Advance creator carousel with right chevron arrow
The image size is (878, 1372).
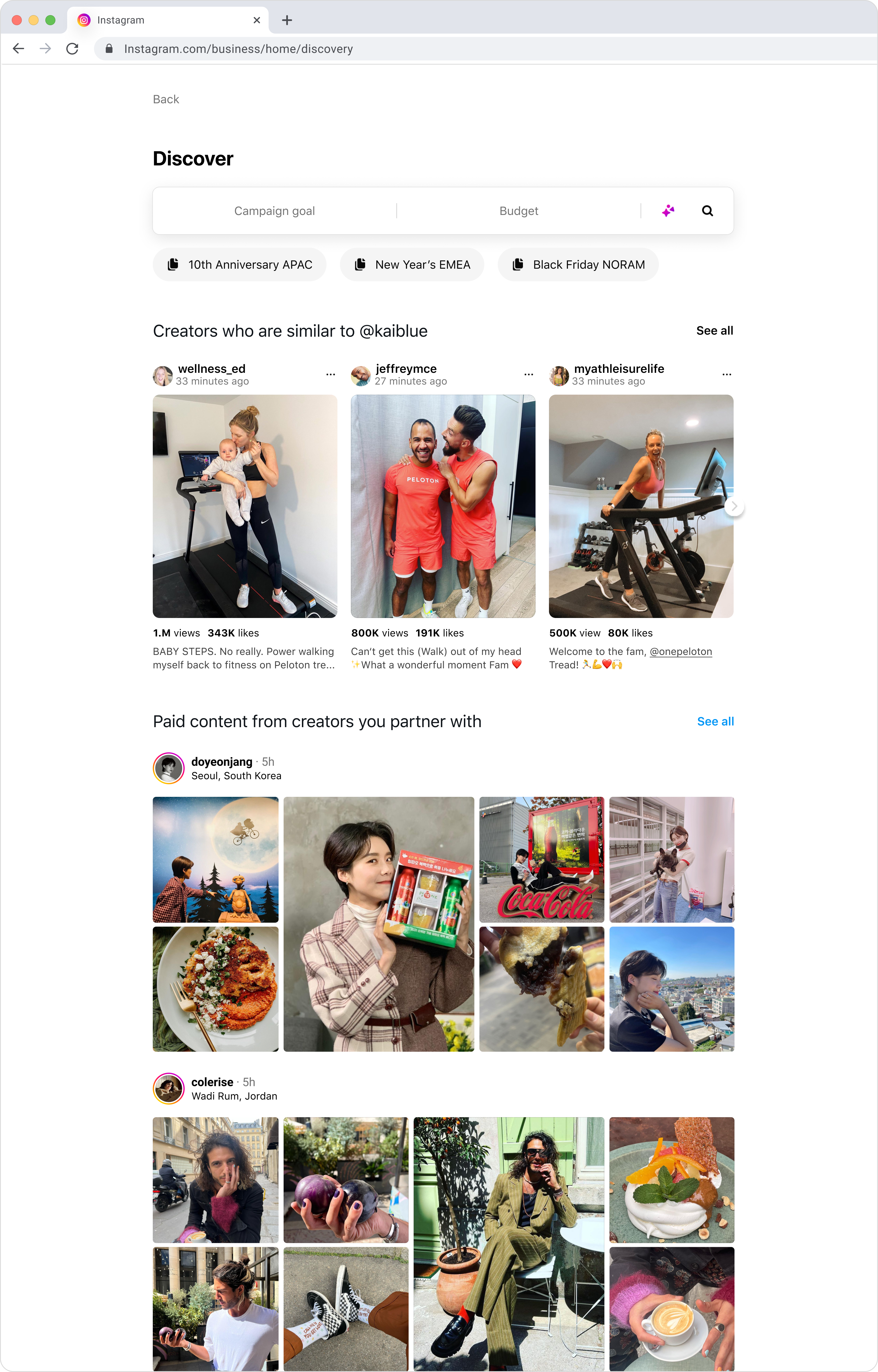tap(734, 506)
